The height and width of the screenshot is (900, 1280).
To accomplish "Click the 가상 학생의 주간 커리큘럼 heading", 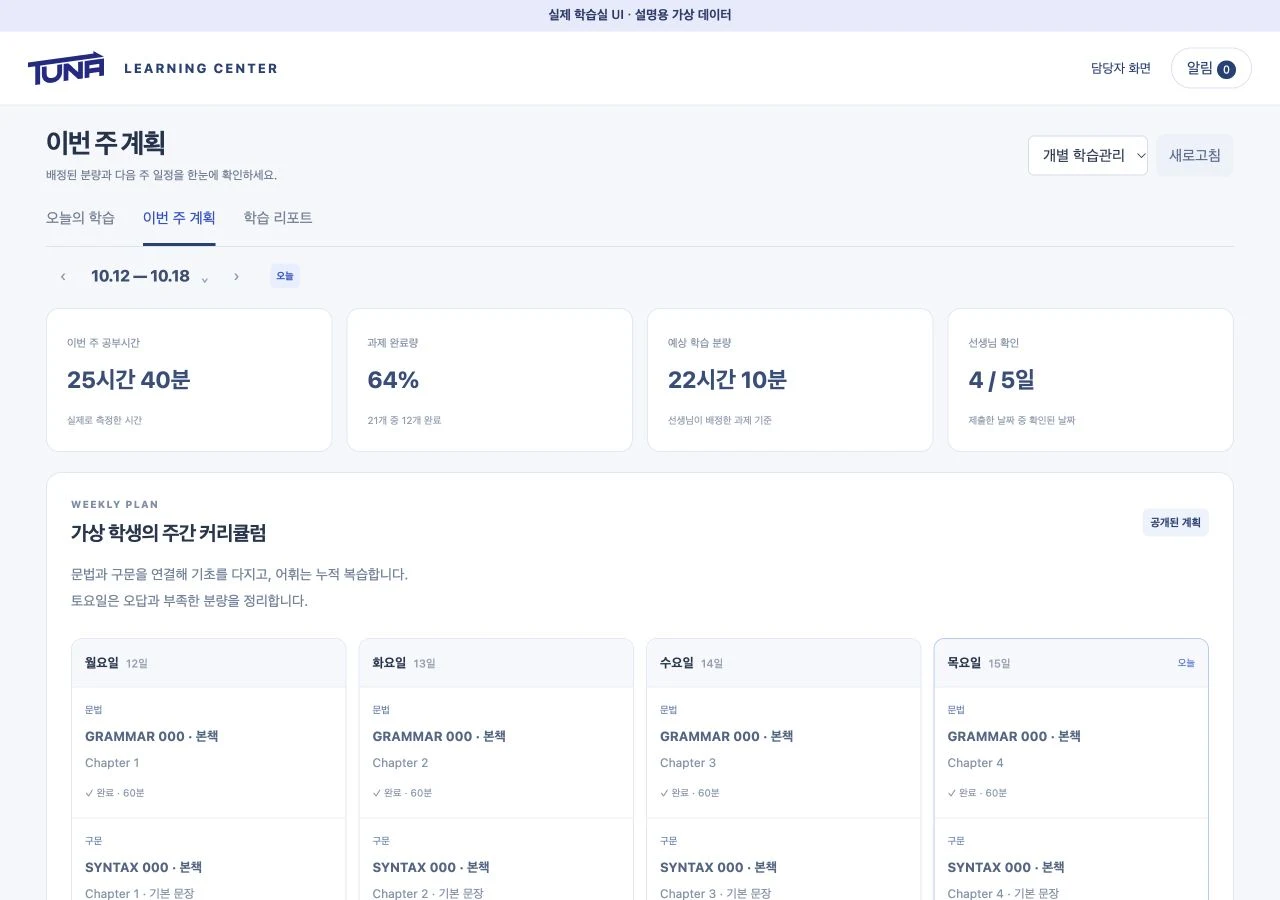I will click(x=168, y=533).
